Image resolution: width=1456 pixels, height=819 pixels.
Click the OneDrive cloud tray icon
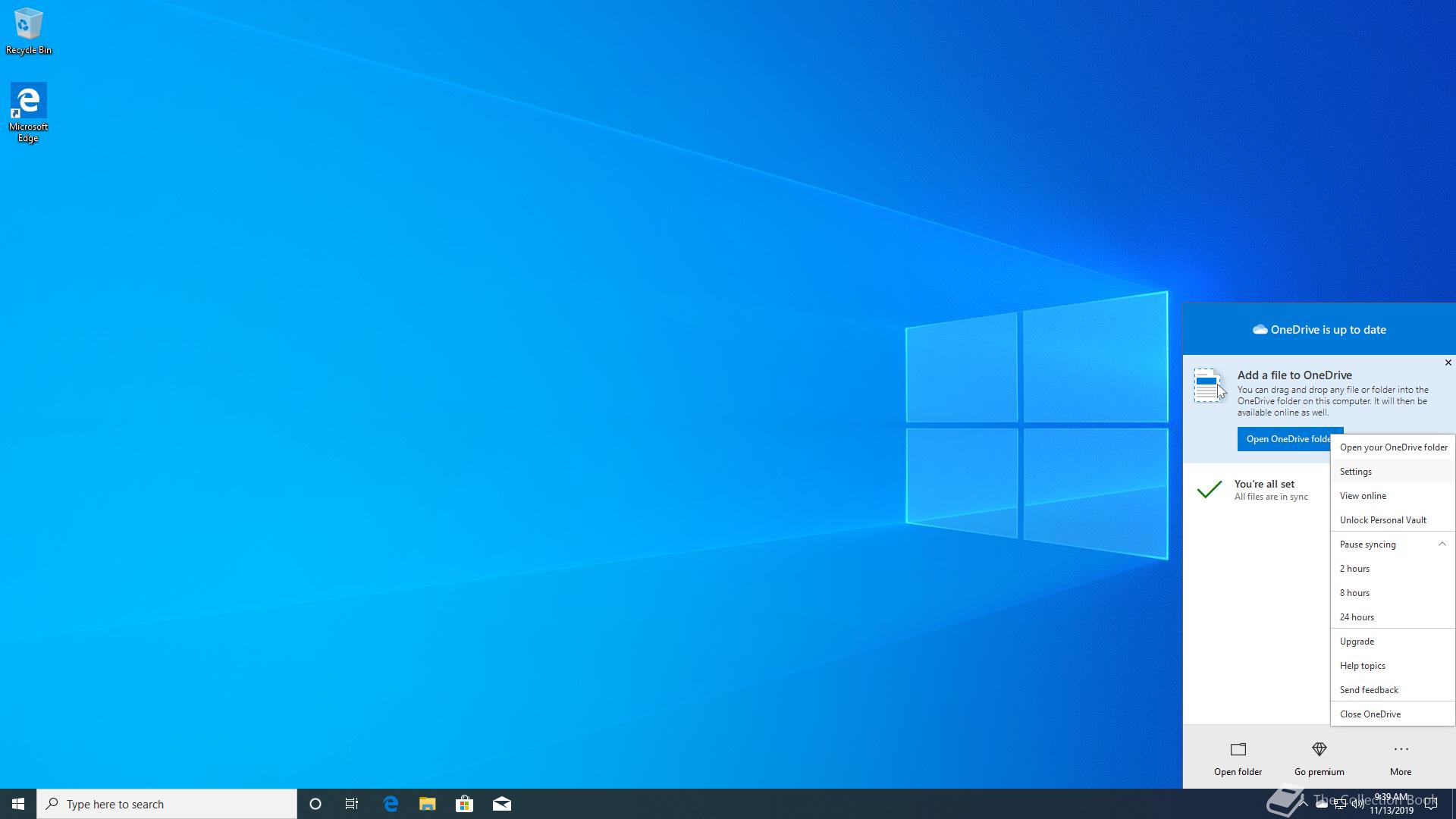[x=1322, y=805]
